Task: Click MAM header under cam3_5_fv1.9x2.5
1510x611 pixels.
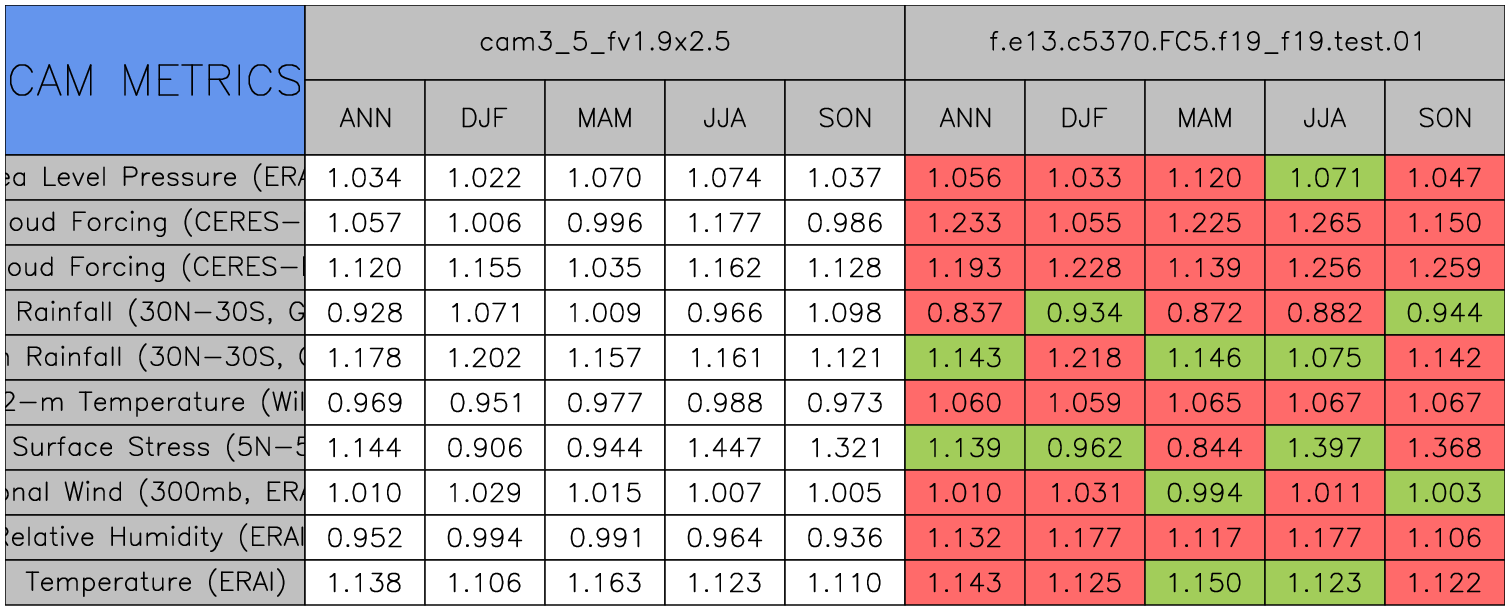Action: 605,118
